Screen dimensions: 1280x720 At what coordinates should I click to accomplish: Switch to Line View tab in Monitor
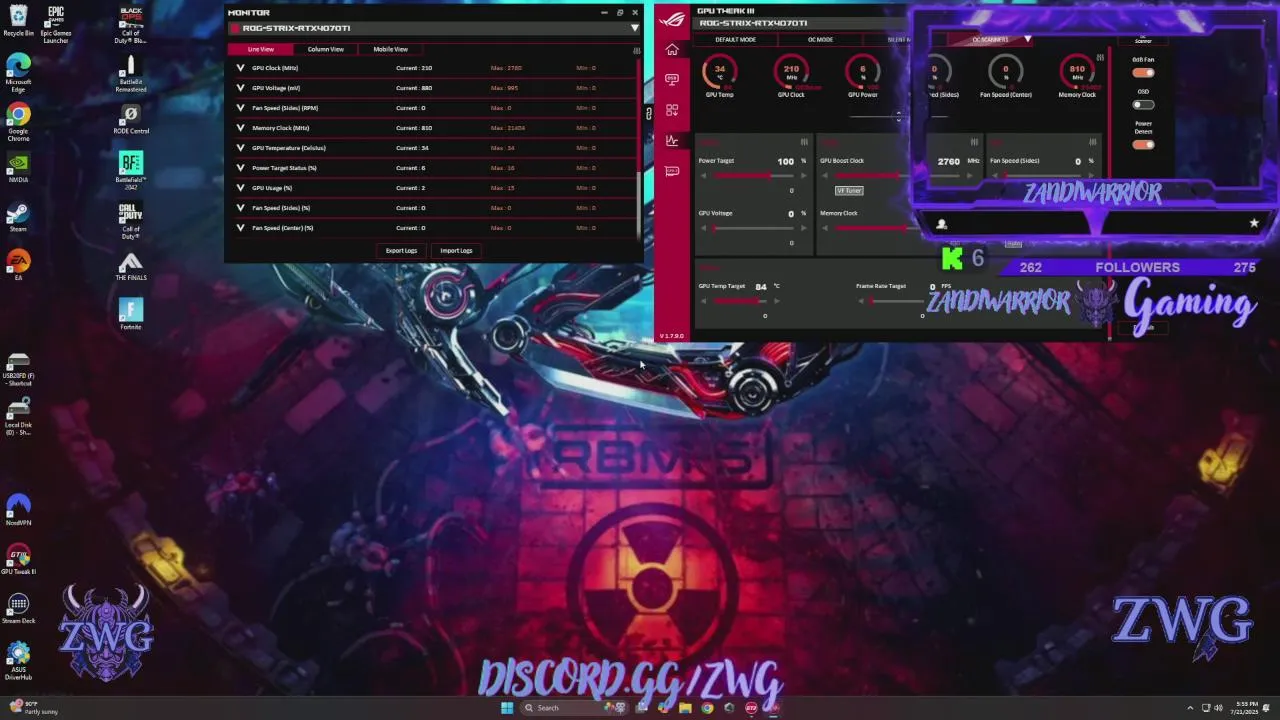tap(261, 49)
